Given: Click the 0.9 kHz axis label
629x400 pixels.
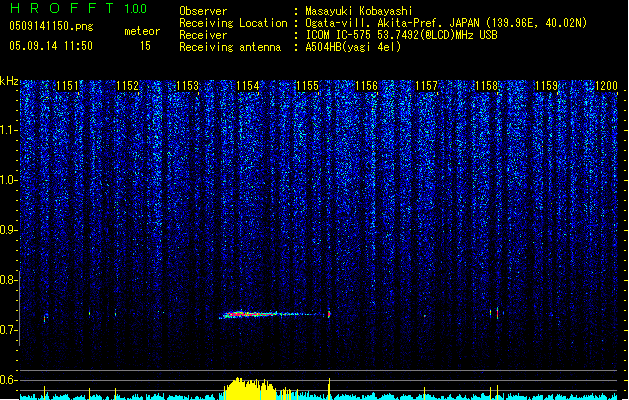Looking at the screenshot, I should (x=8, y=230).
